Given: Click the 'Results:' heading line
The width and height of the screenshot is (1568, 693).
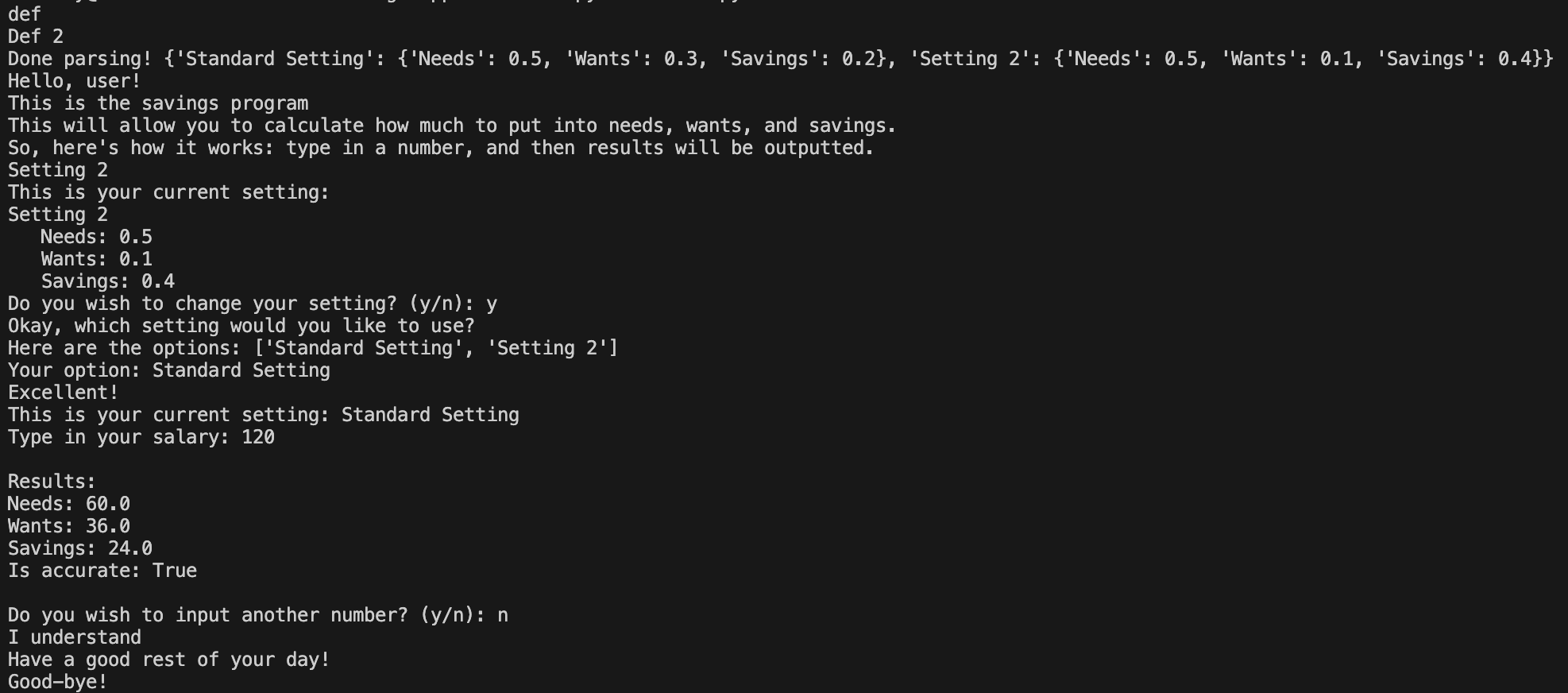Looking at the screenshot, I should [52, 482].
